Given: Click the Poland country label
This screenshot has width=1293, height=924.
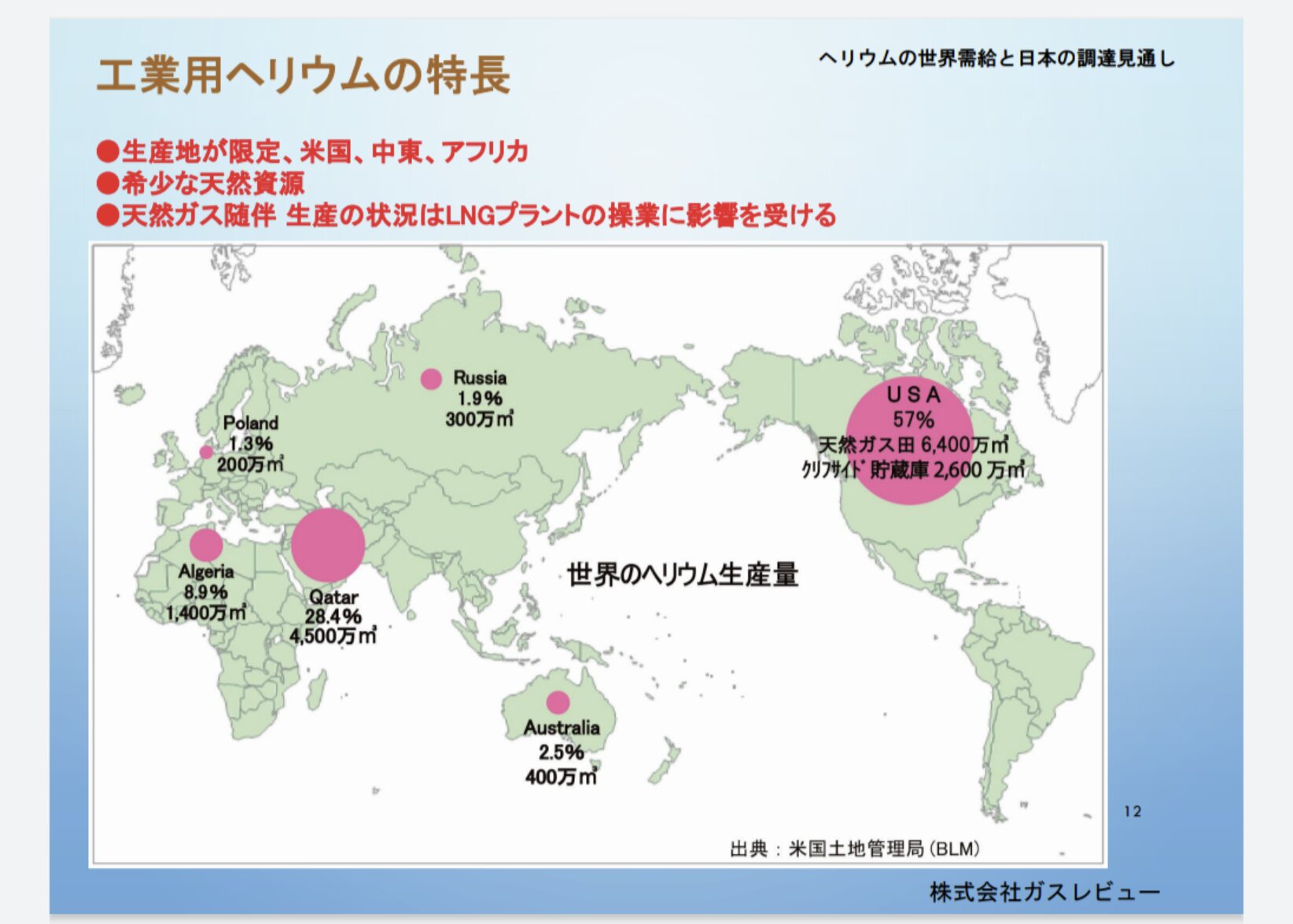Looking at the screenshot, I should (251, 423).
